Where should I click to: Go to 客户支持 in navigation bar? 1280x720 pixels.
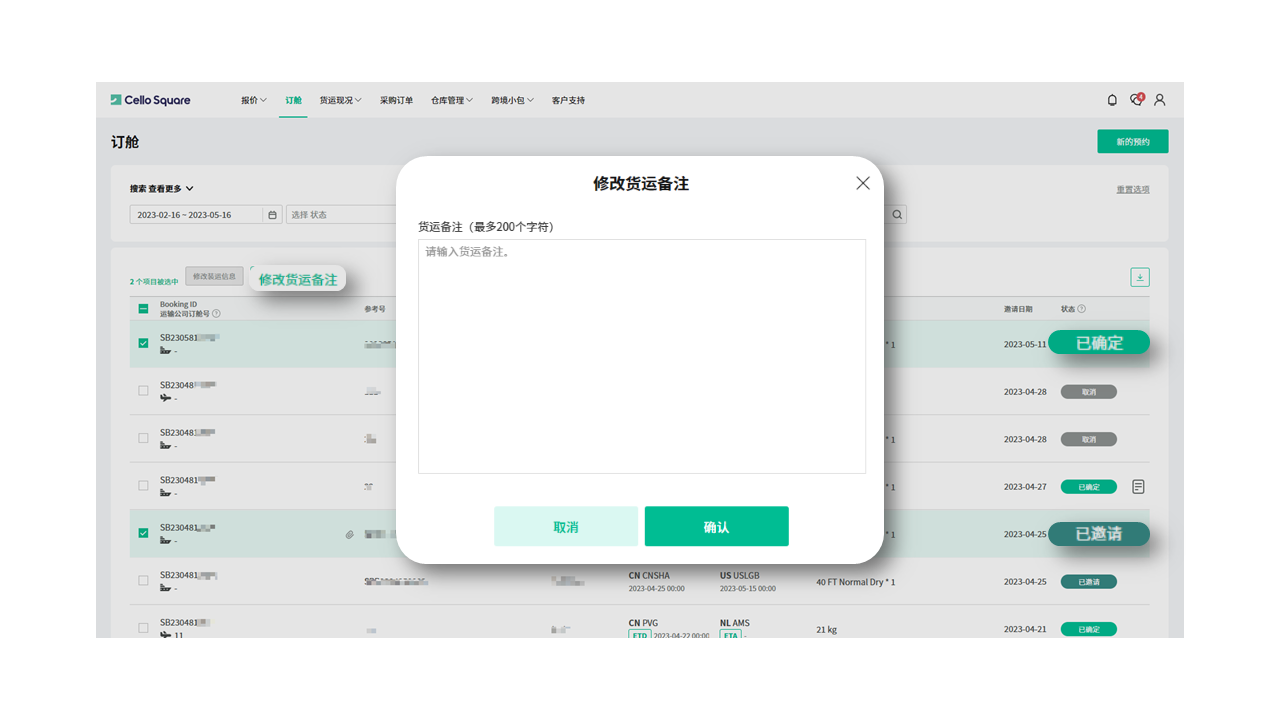[x=568, y=100]
